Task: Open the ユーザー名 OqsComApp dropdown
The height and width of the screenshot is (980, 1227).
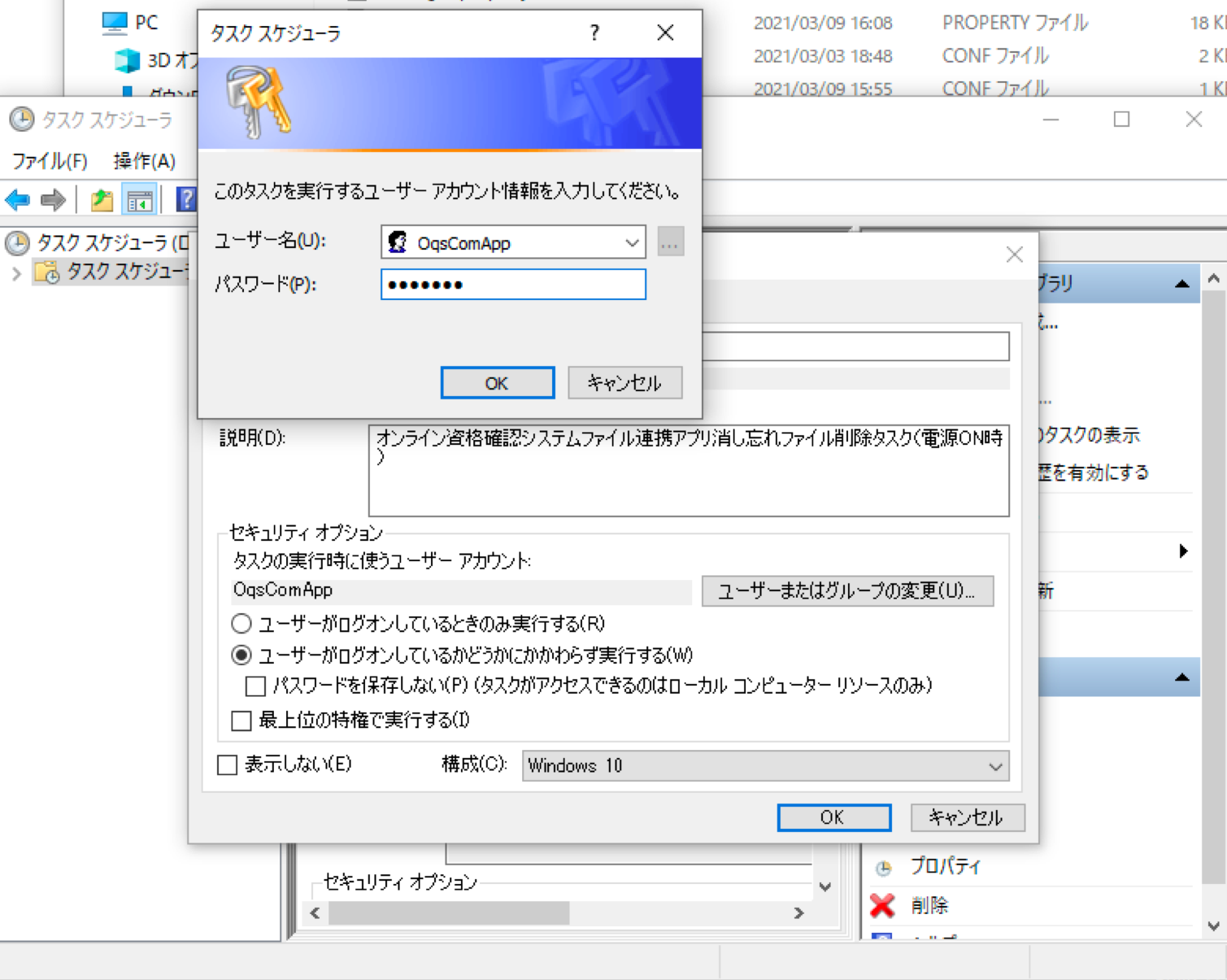Action: click(631, 243)
